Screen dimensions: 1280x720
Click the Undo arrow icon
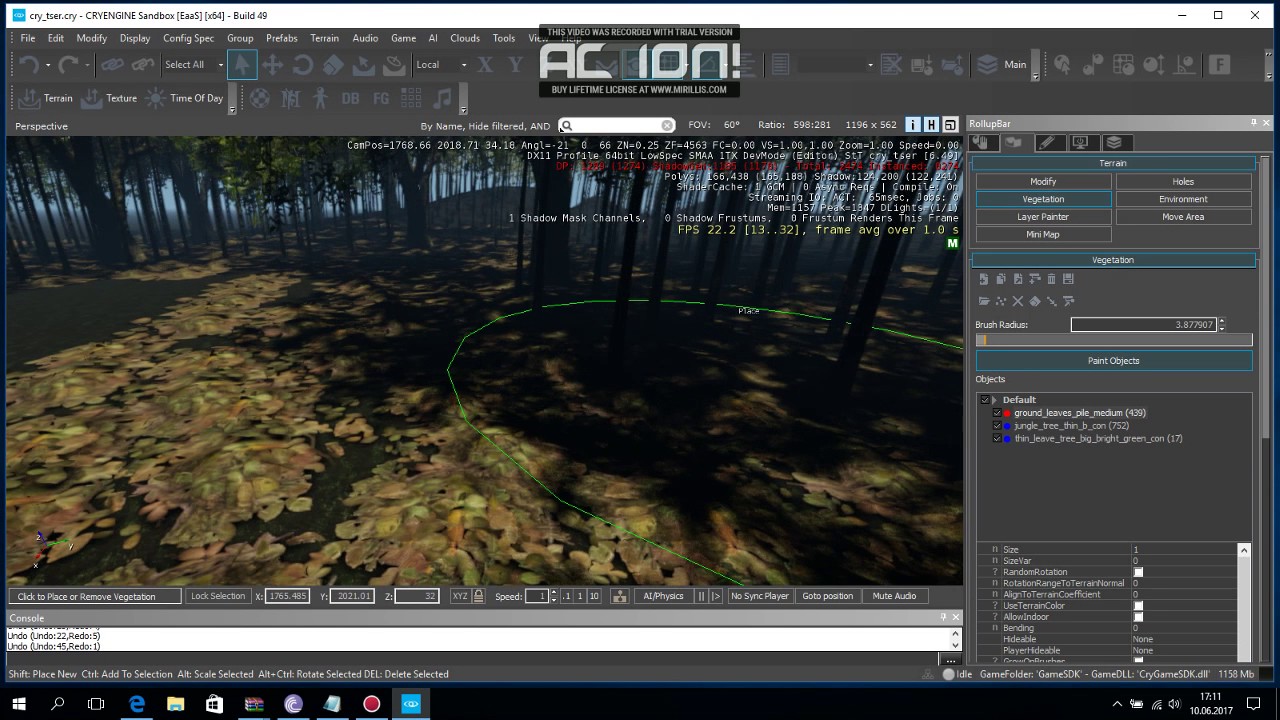click(x=29, y=65)
